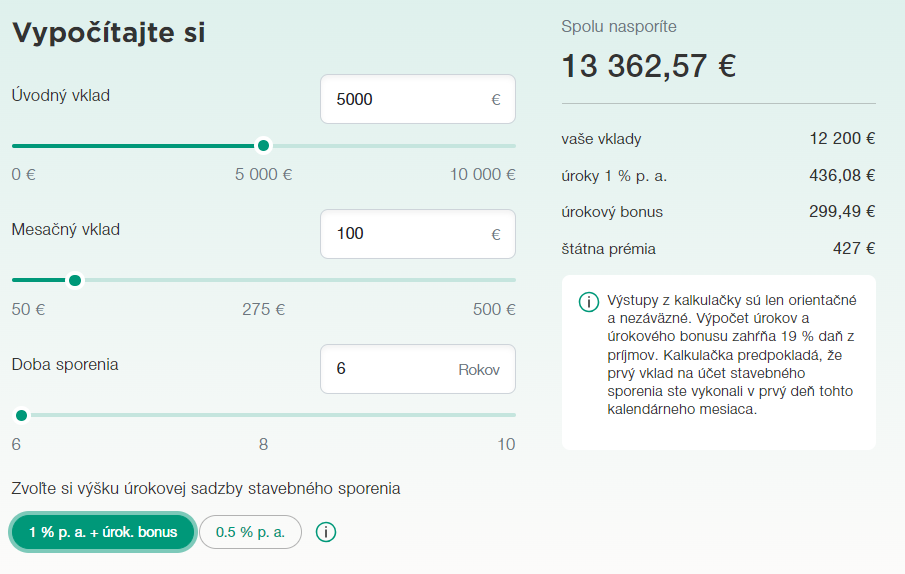Image resolution: width=905 pixels, height=574 pixels.
Task: Click the 275 € midpoint label
Action: (263, 309)
